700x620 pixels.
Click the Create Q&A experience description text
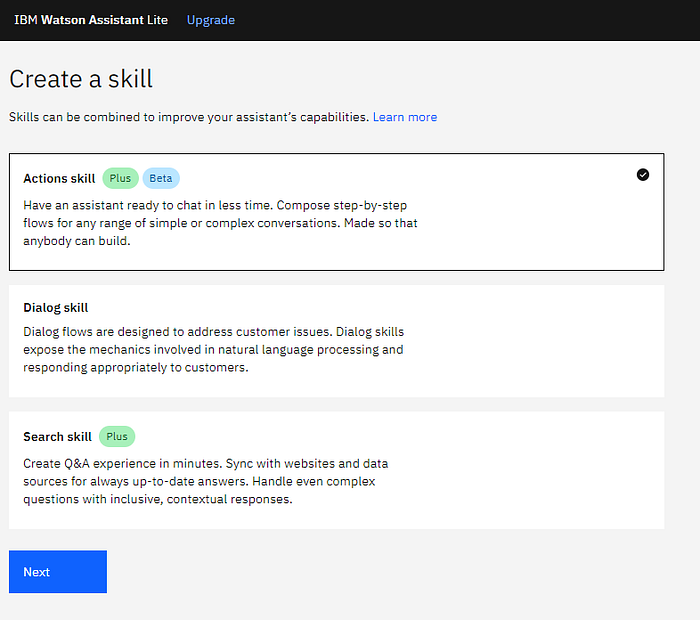coord(205,481)
